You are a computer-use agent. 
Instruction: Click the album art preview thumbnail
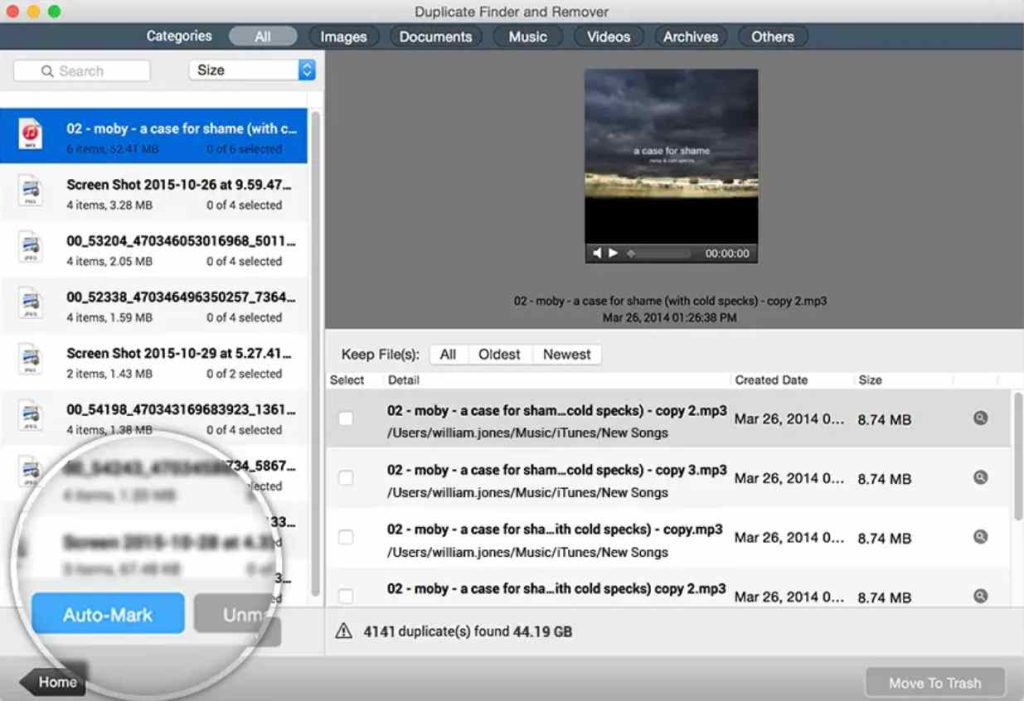click(671, 155)
